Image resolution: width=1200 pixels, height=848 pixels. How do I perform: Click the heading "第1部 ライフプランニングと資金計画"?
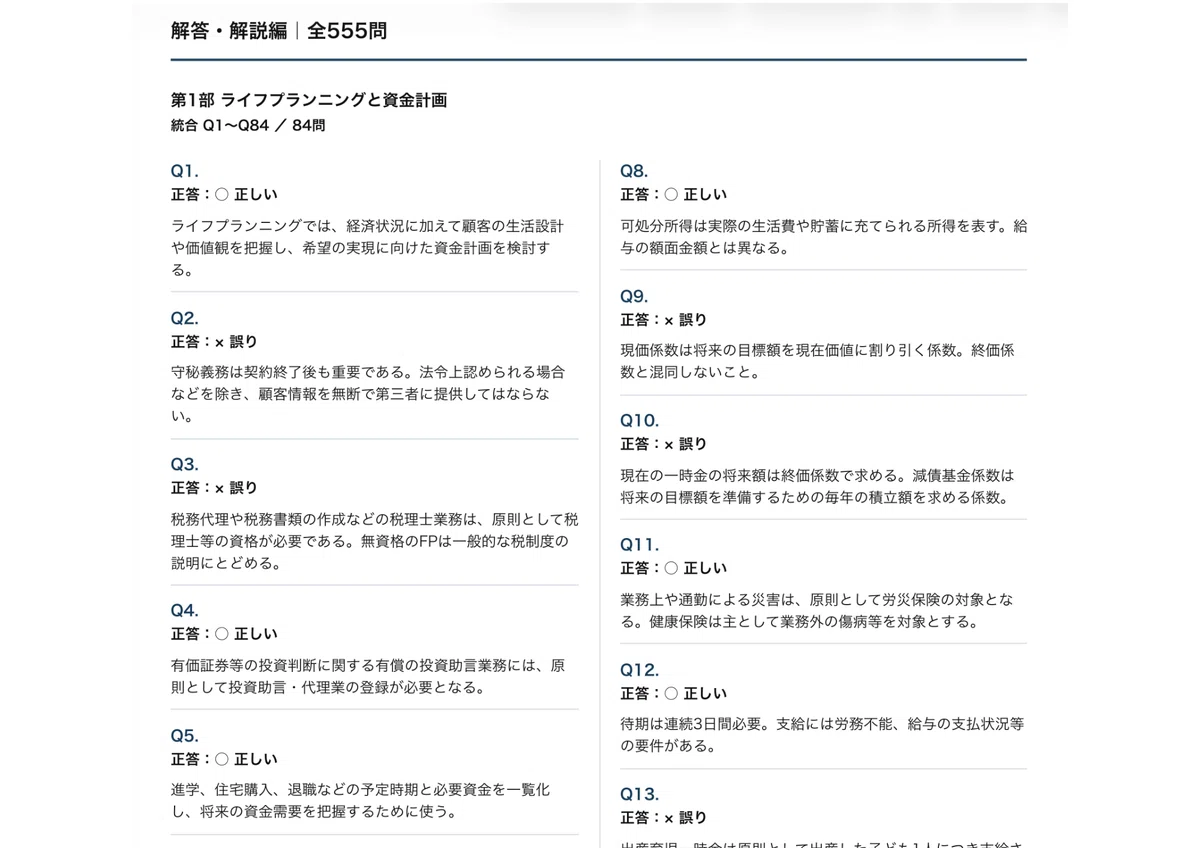pos(309,100)
